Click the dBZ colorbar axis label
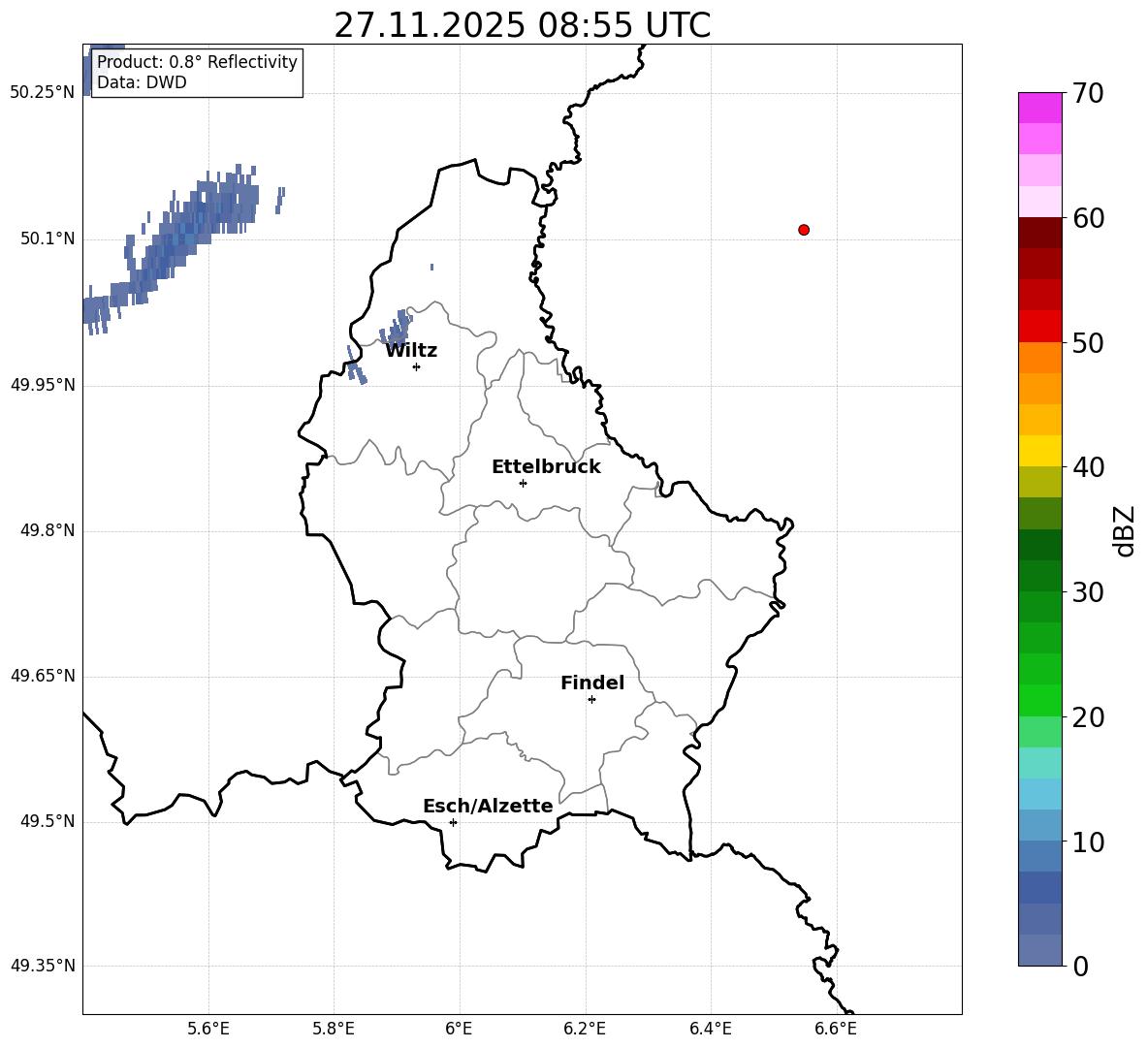Screen dimensions: 1148x1048 click(x=1123, y=530)
